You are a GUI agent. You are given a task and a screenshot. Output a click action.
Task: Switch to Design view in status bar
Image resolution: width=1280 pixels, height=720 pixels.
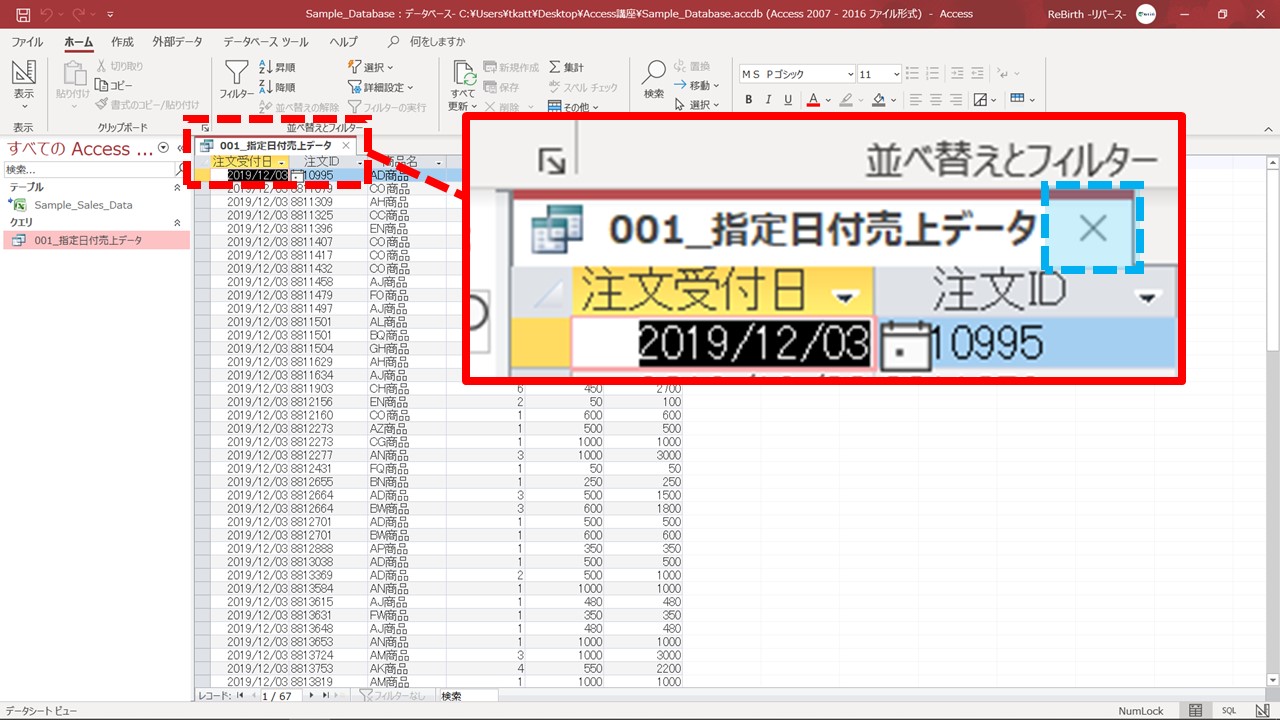pyautogui.click(x=1260, y=710)
